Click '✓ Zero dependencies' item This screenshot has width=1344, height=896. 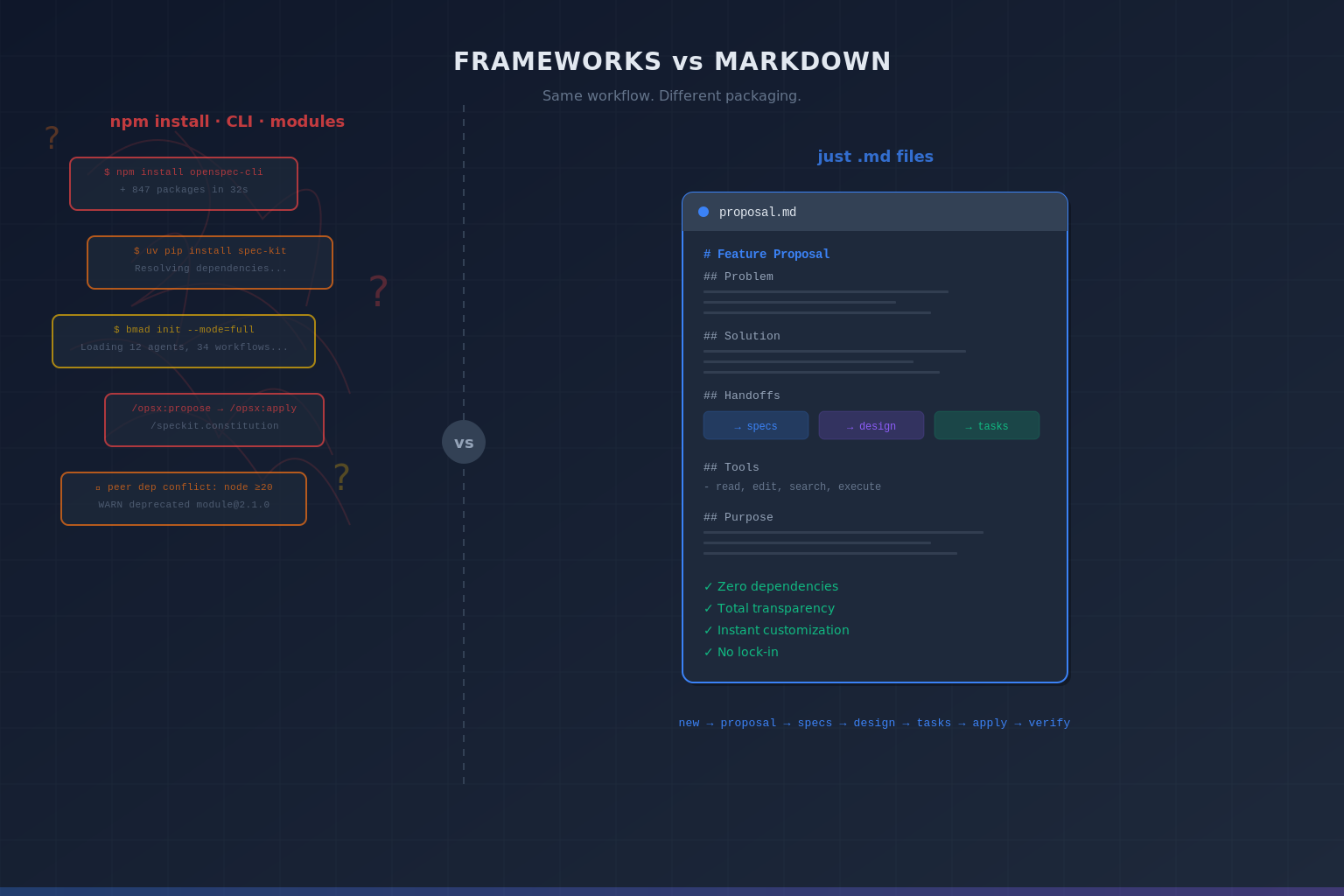[771, 586]
